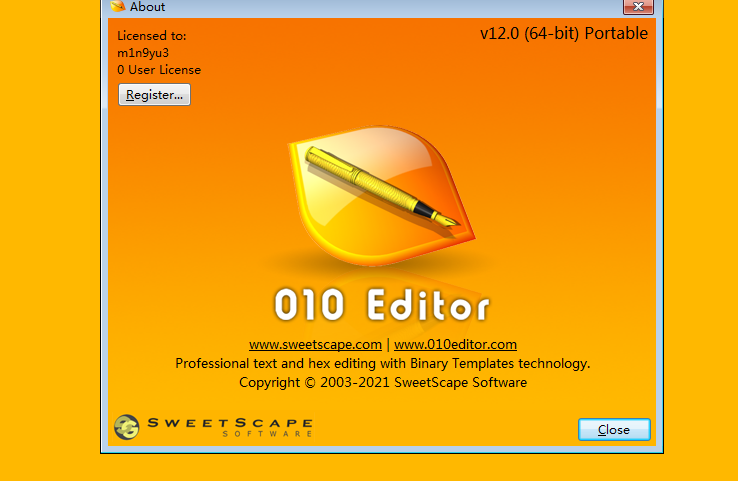Close the About dialog with Close button
Image resolution: width=738 pixels, height=481 pixels.
coord(614,430)
